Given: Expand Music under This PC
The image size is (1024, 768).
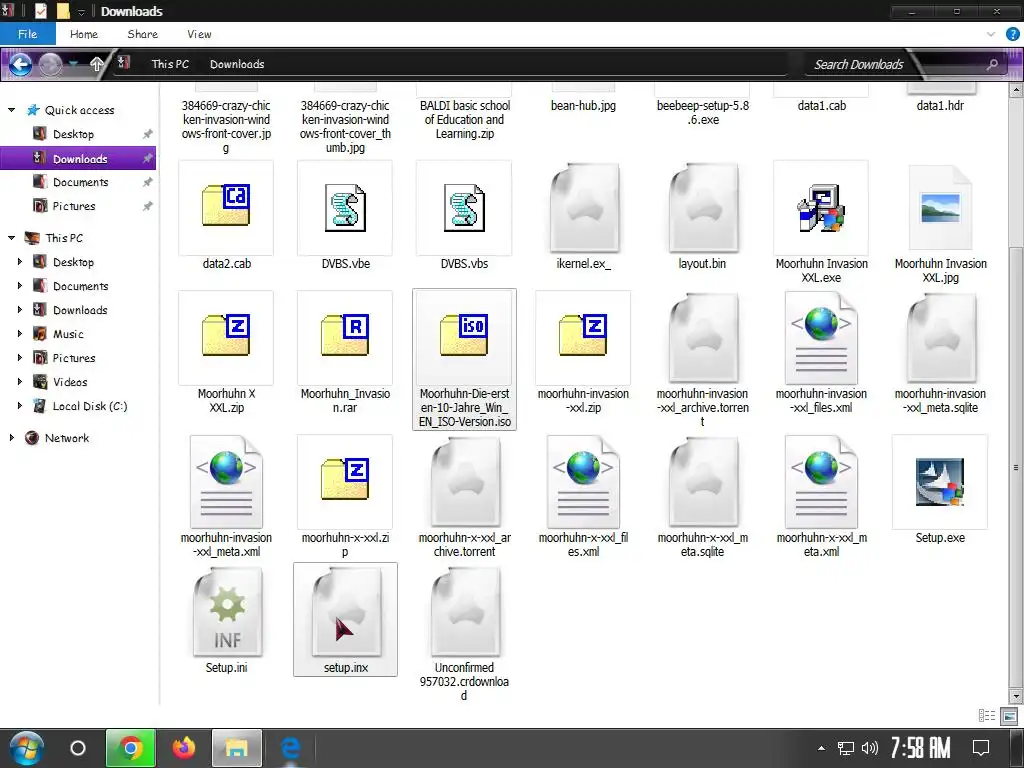Looking at the screenshot, I should click(x=20, y=334).
